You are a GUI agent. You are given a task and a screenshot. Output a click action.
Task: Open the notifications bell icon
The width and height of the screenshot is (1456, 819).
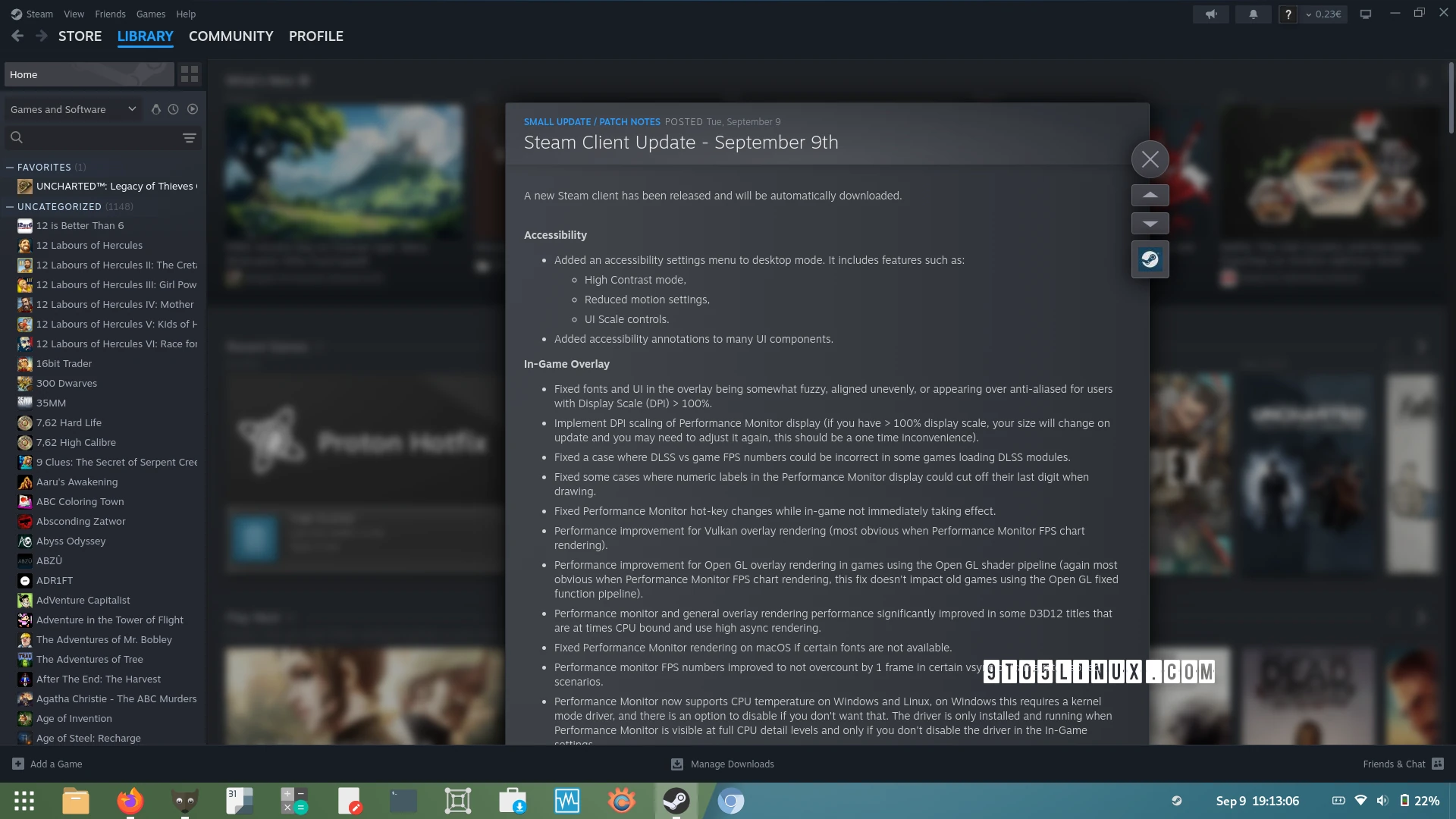tap(1253, 14)
